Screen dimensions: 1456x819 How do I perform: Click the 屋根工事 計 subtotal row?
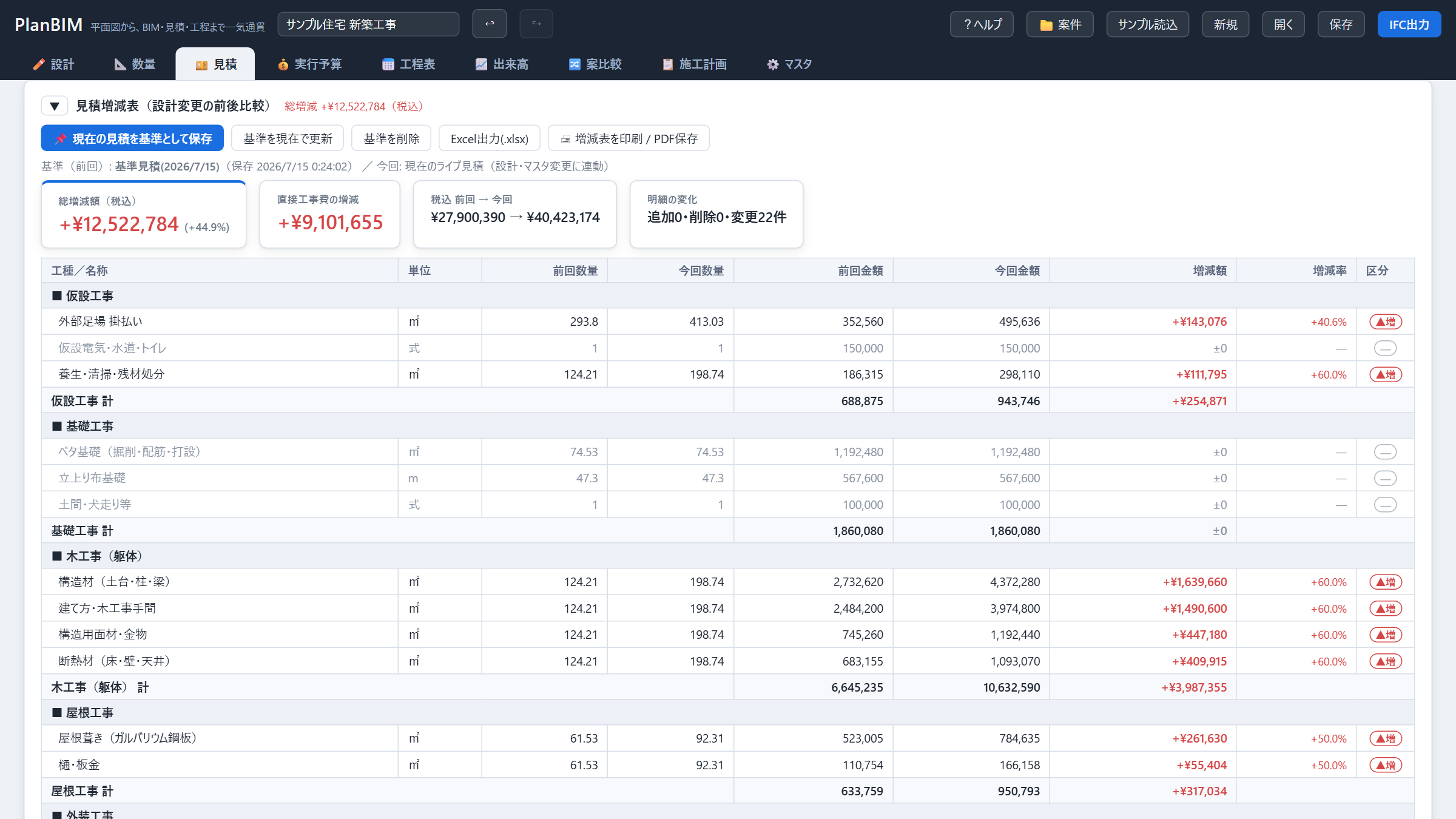pos(728,791)
